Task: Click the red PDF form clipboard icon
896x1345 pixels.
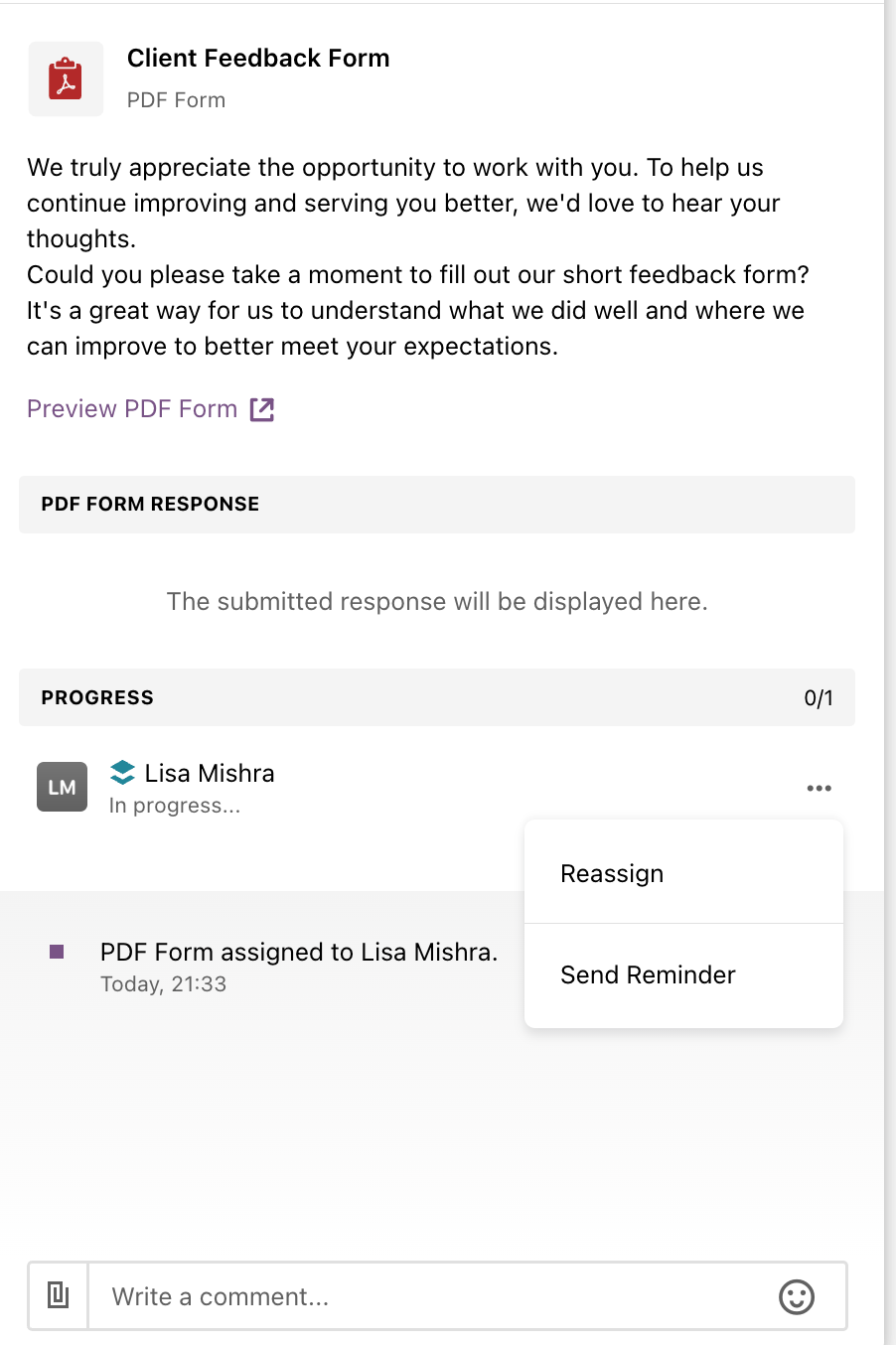Action: point(66,78)
